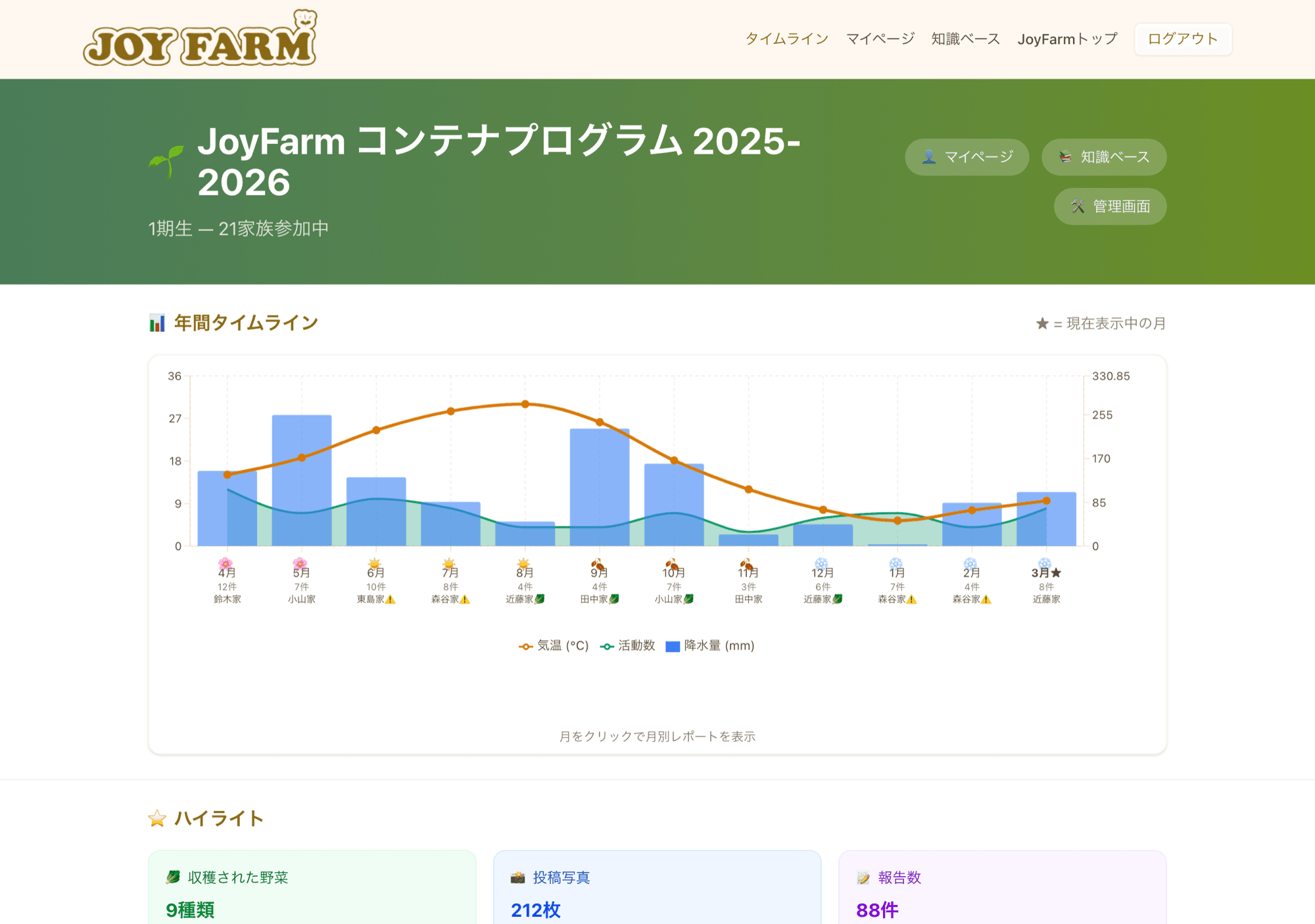1315x924 pixels.
Task: Open 知識ベース in top navigation
Action: pyautogui.click(x=965, y=39)
